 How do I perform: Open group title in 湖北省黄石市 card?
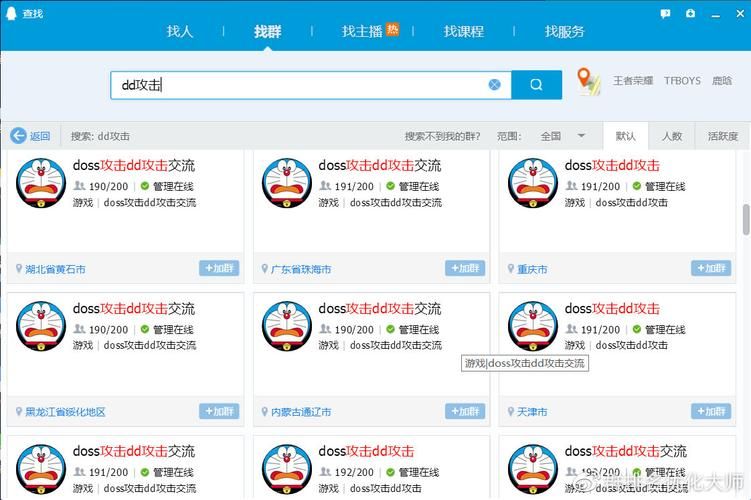tap(134, 165)
